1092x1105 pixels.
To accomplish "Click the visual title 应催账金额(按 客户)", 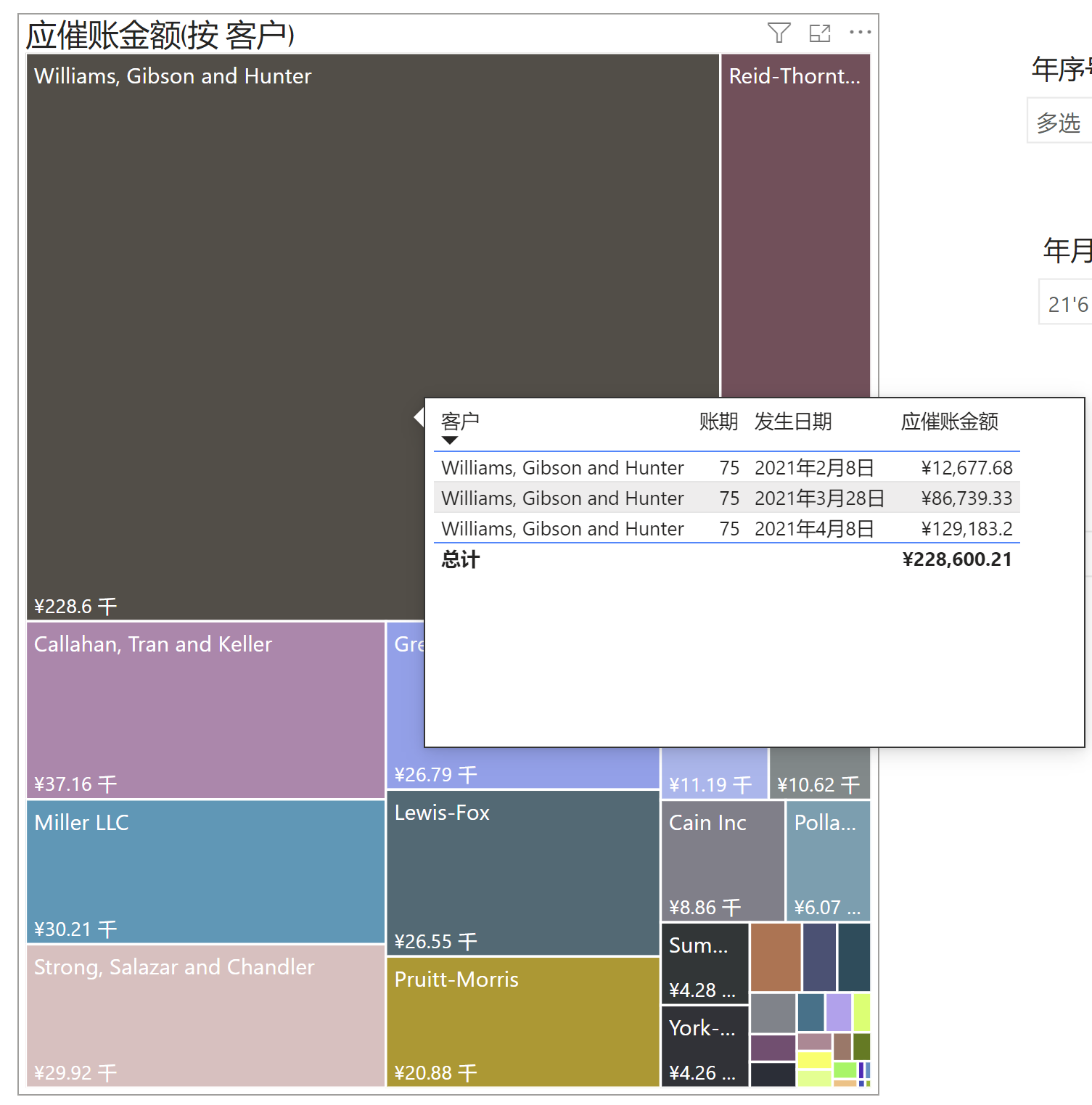I will point(160,36).
